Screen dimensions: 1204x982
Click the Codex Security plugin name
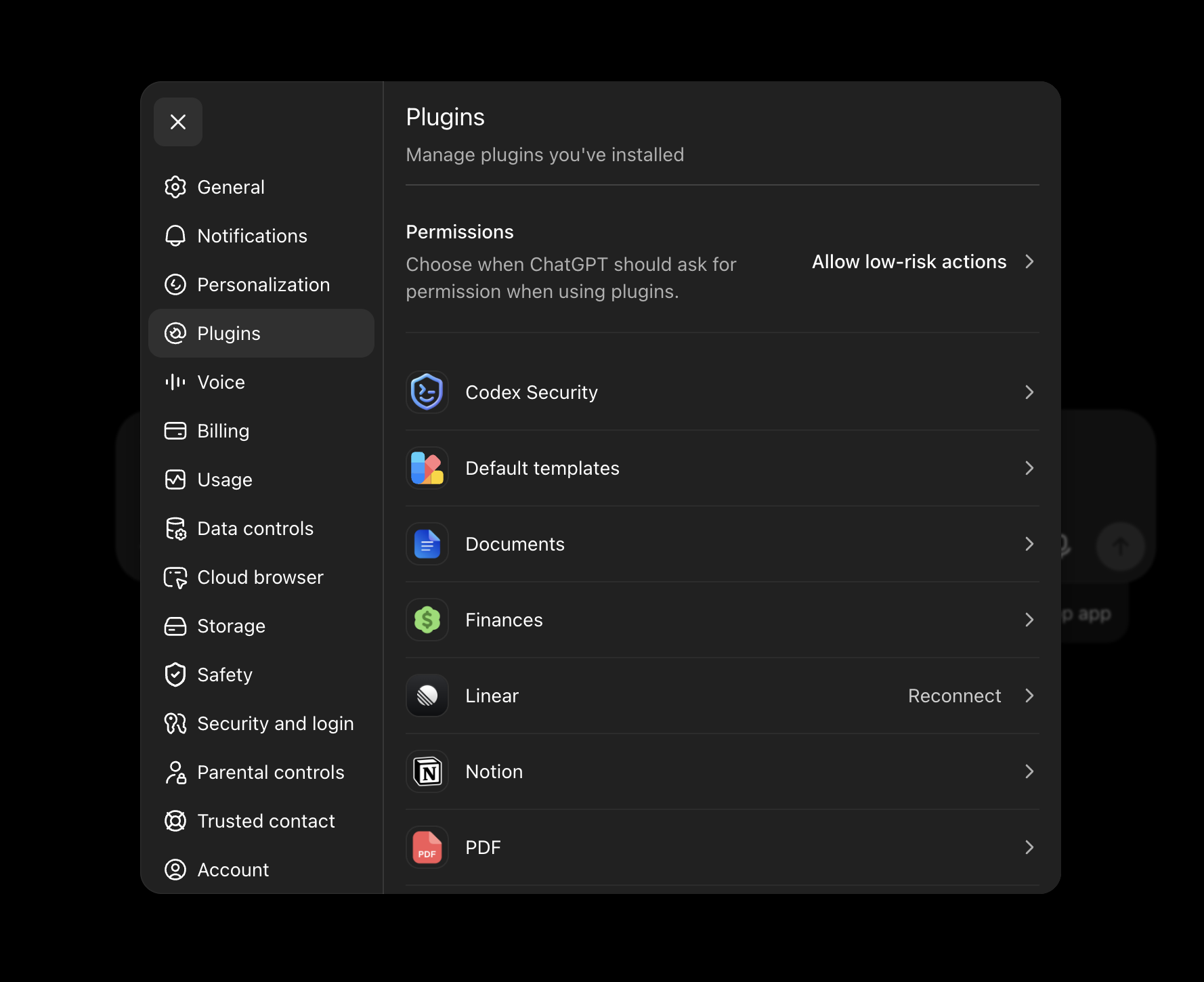click(x=532, y=393)
